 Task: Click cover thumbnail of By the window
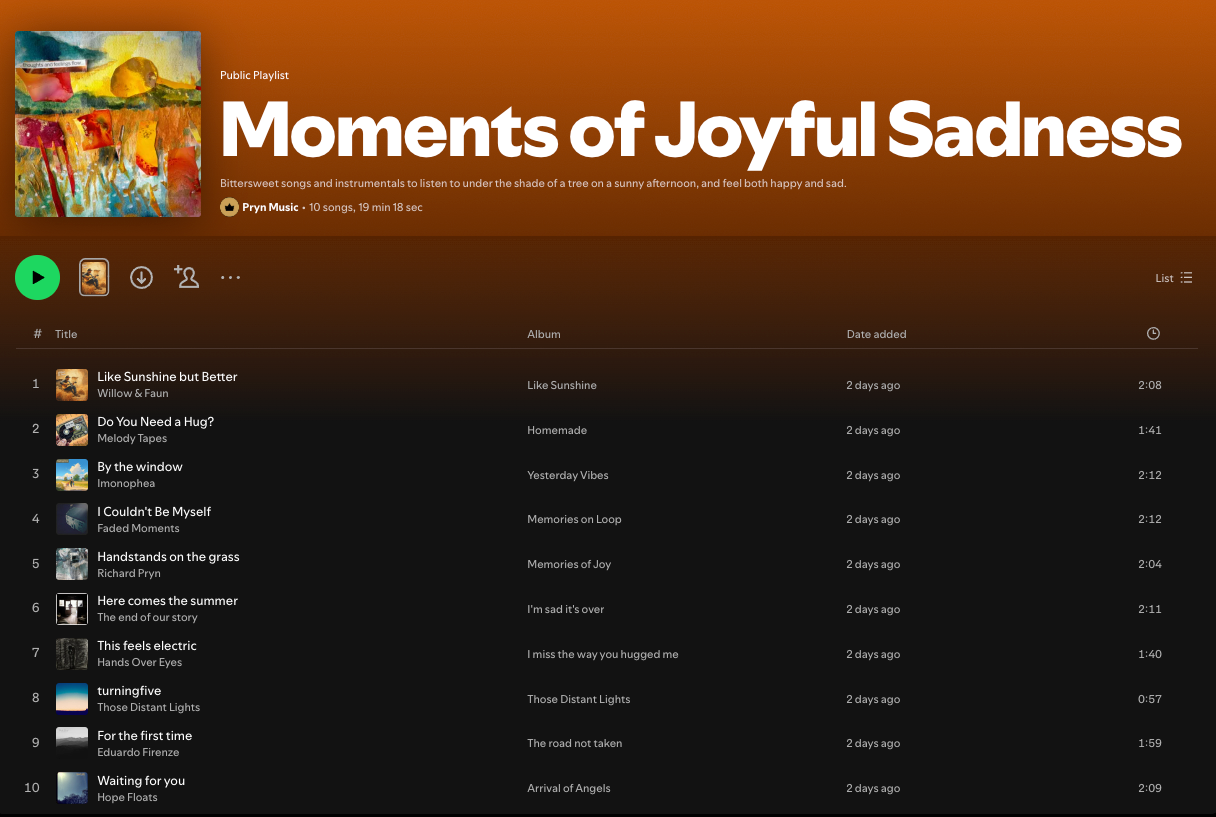pos(72,474)
